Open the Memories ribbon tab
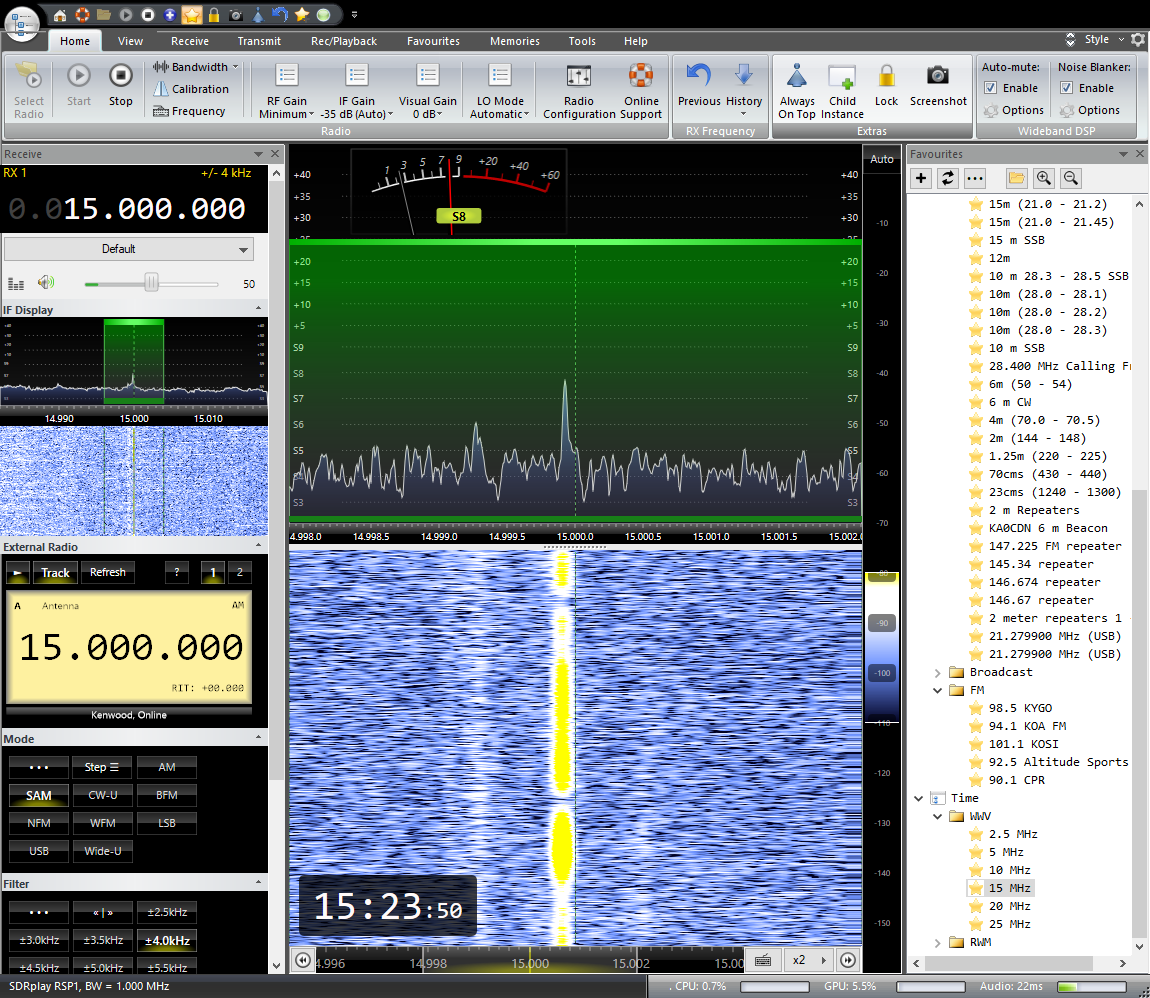The width and height of the screenshot is (1150, 998). [514, 41]
